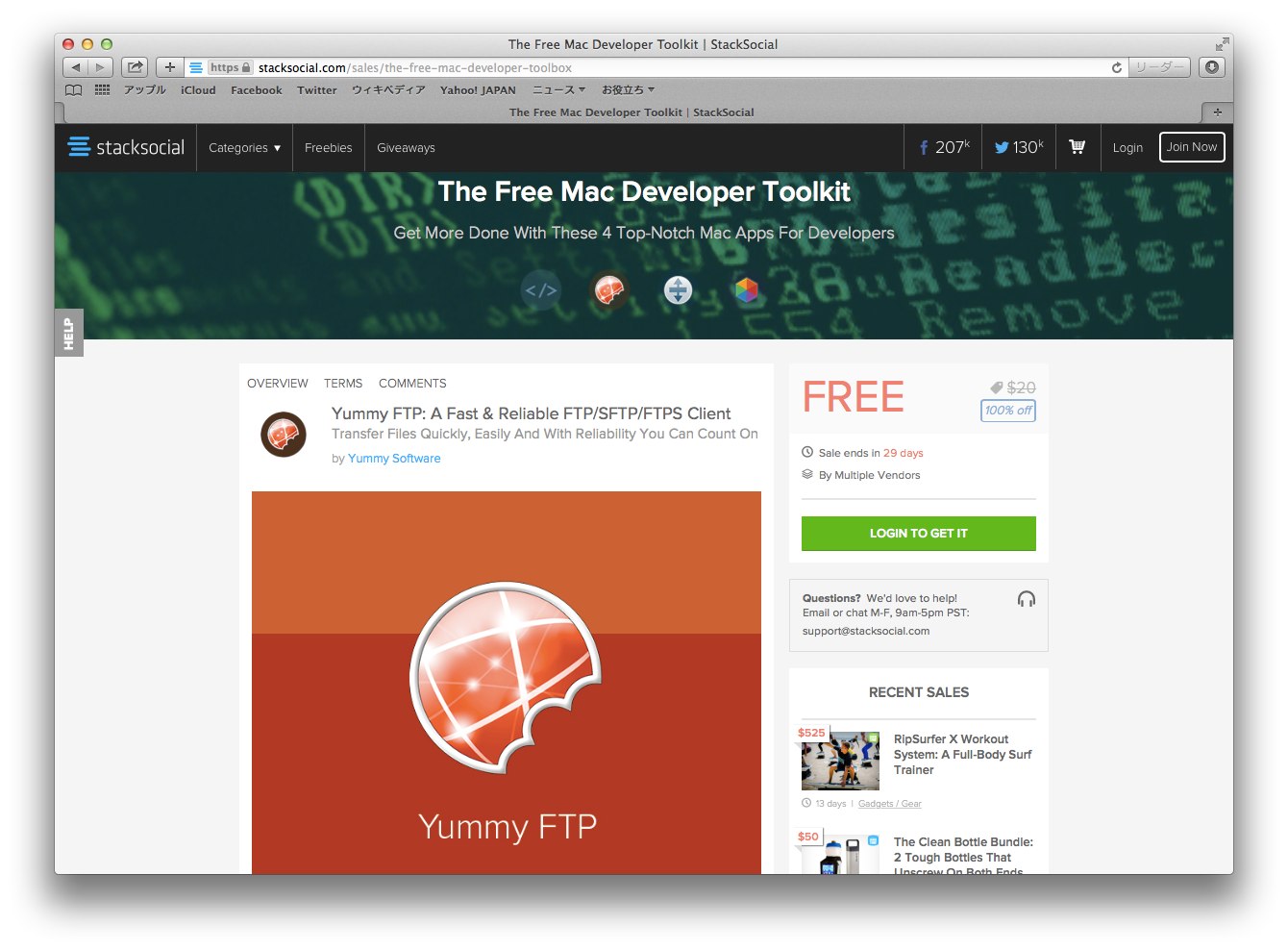This screenshot has height=950, width=1288.
Task: Open Freebies in the site navigation
Action: [x=329, y=148]
